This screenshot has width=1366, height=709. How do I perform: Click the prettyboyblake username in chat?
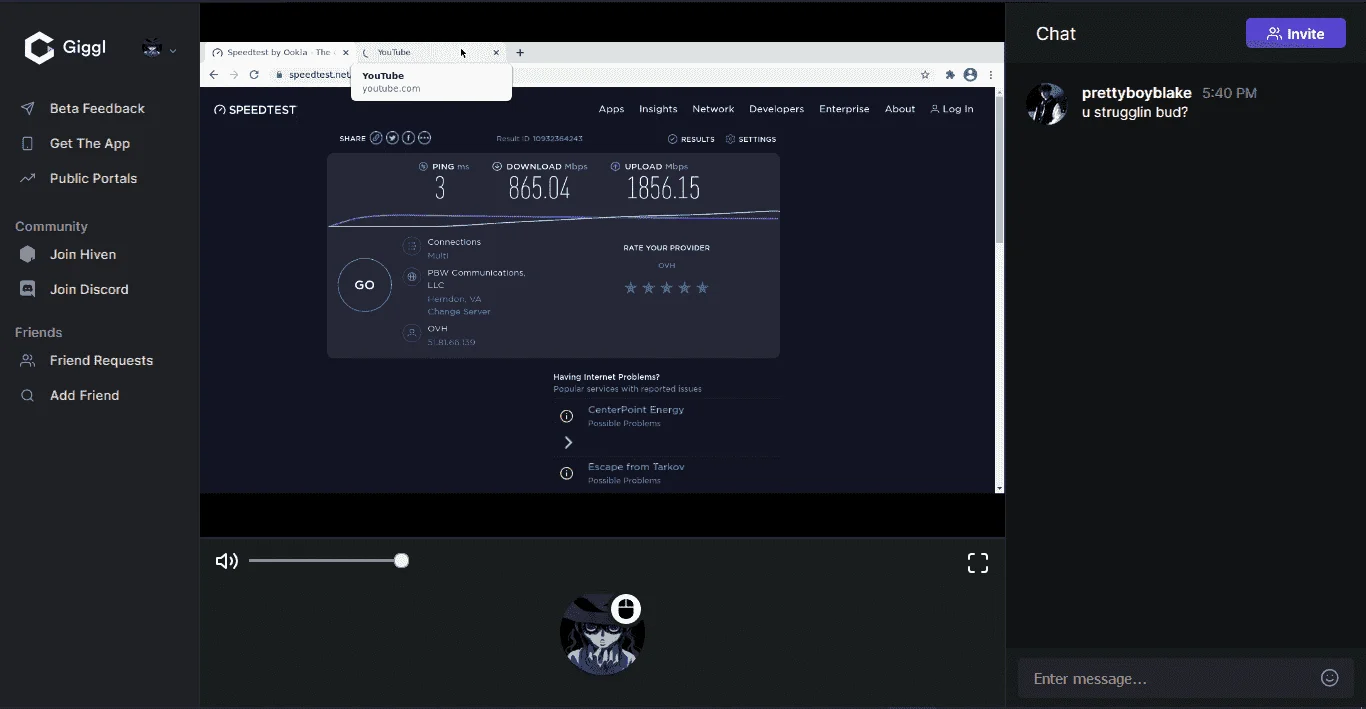pyautogui.click(x=1137, y=93)
